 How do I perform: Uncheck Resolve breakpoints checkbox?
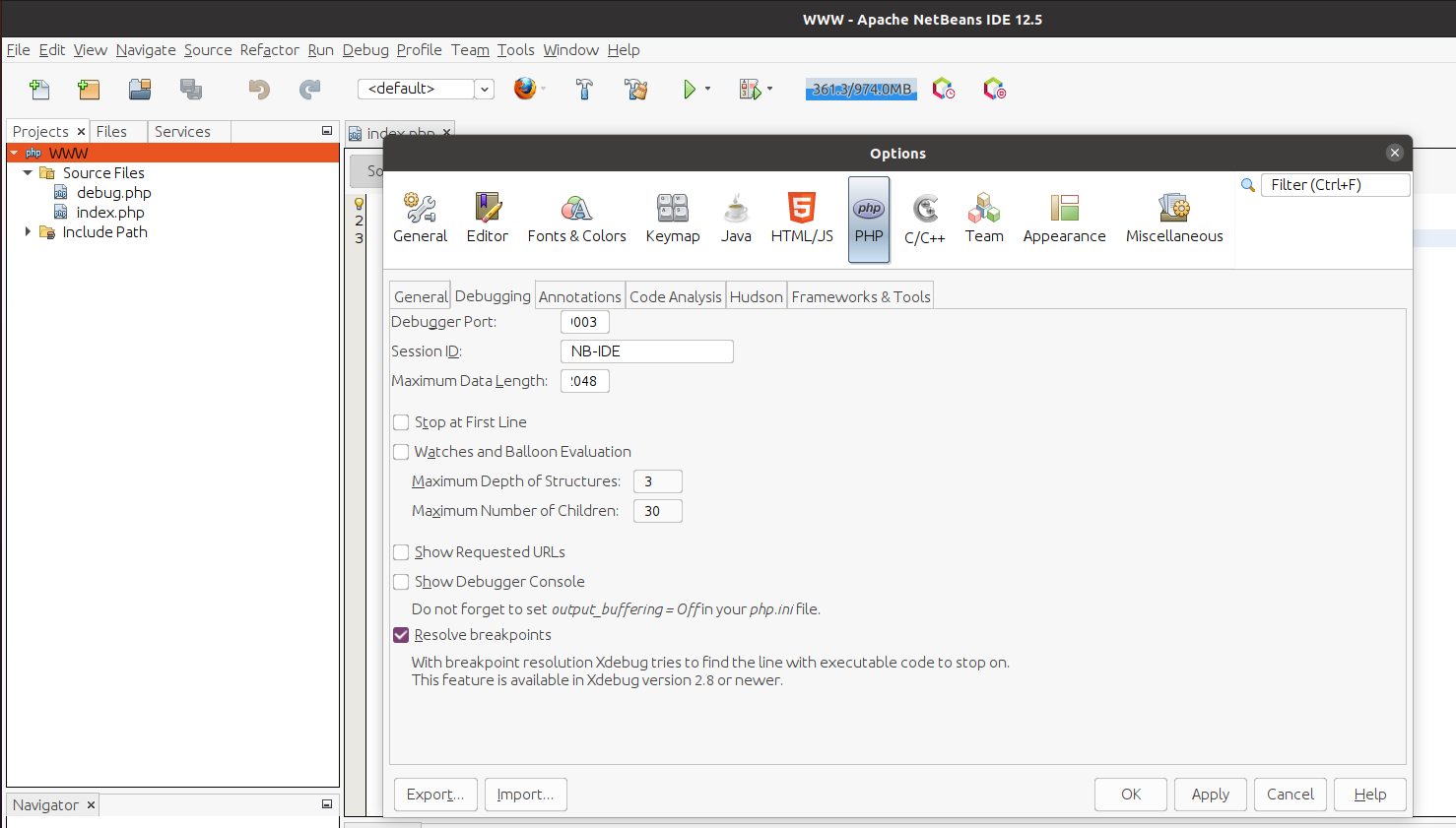tap(401, 635)
